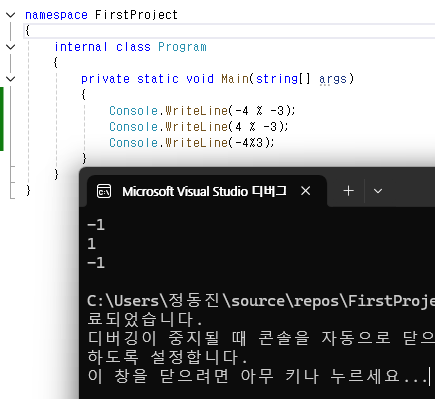Click the 'namespace' keyword

[x=56, y=15]
